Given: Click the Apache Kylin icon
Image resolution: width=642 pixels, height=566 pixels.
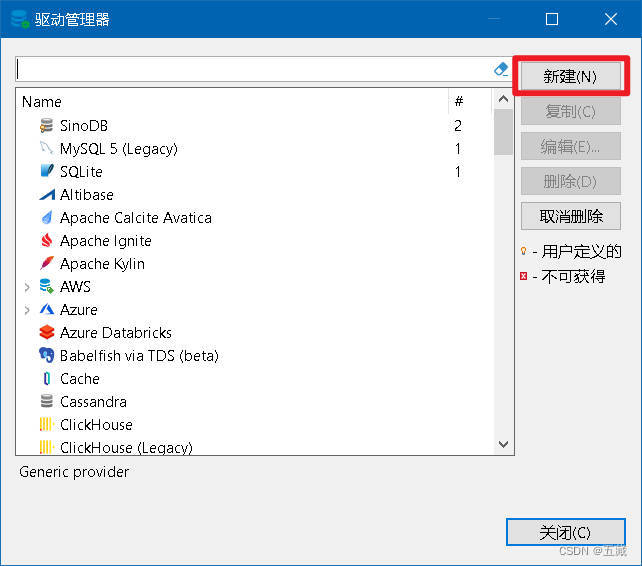Looking at the screenshot, I should coord(47,263).
